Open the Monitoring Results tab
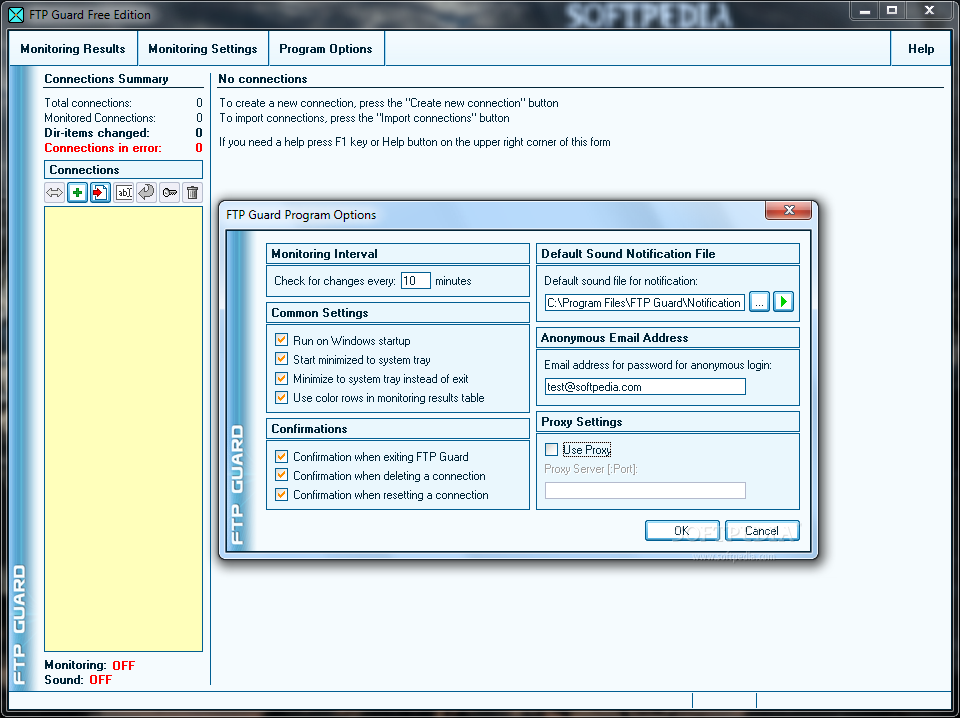This screenshot has height=718, width=960. (x=73, y=49)
